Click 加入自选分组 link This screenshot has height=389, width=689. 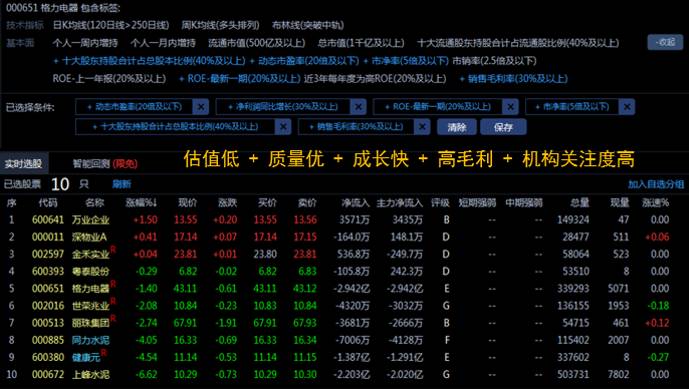pyautogui.click(x=656, y=185)
